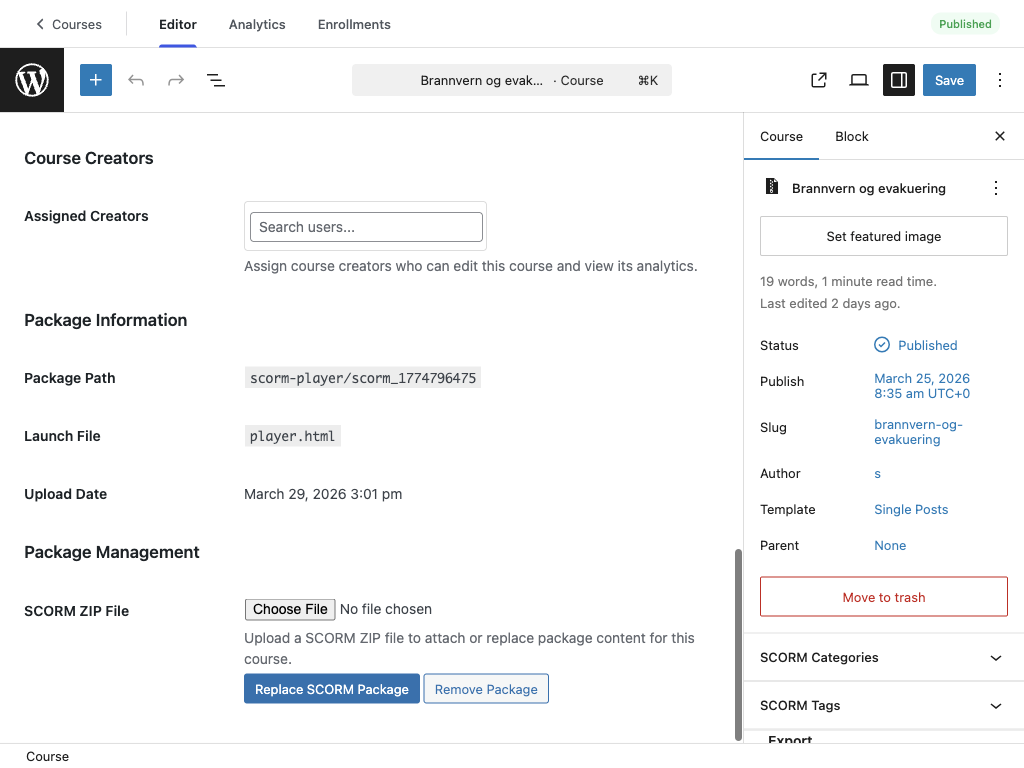The height and width of the screenshot is (768, 1024).
Task: Click the desktop preview icon
Action: [x=858, y=80]
